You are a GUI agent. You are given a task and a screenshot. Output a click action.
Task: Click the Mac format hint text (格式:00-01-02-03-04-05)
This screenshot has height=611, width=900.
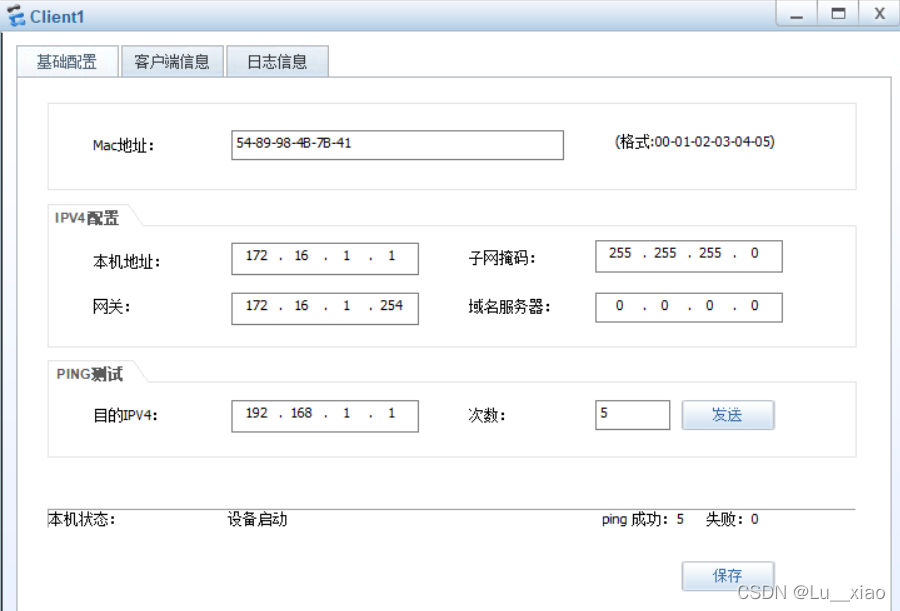click(695, 141)
